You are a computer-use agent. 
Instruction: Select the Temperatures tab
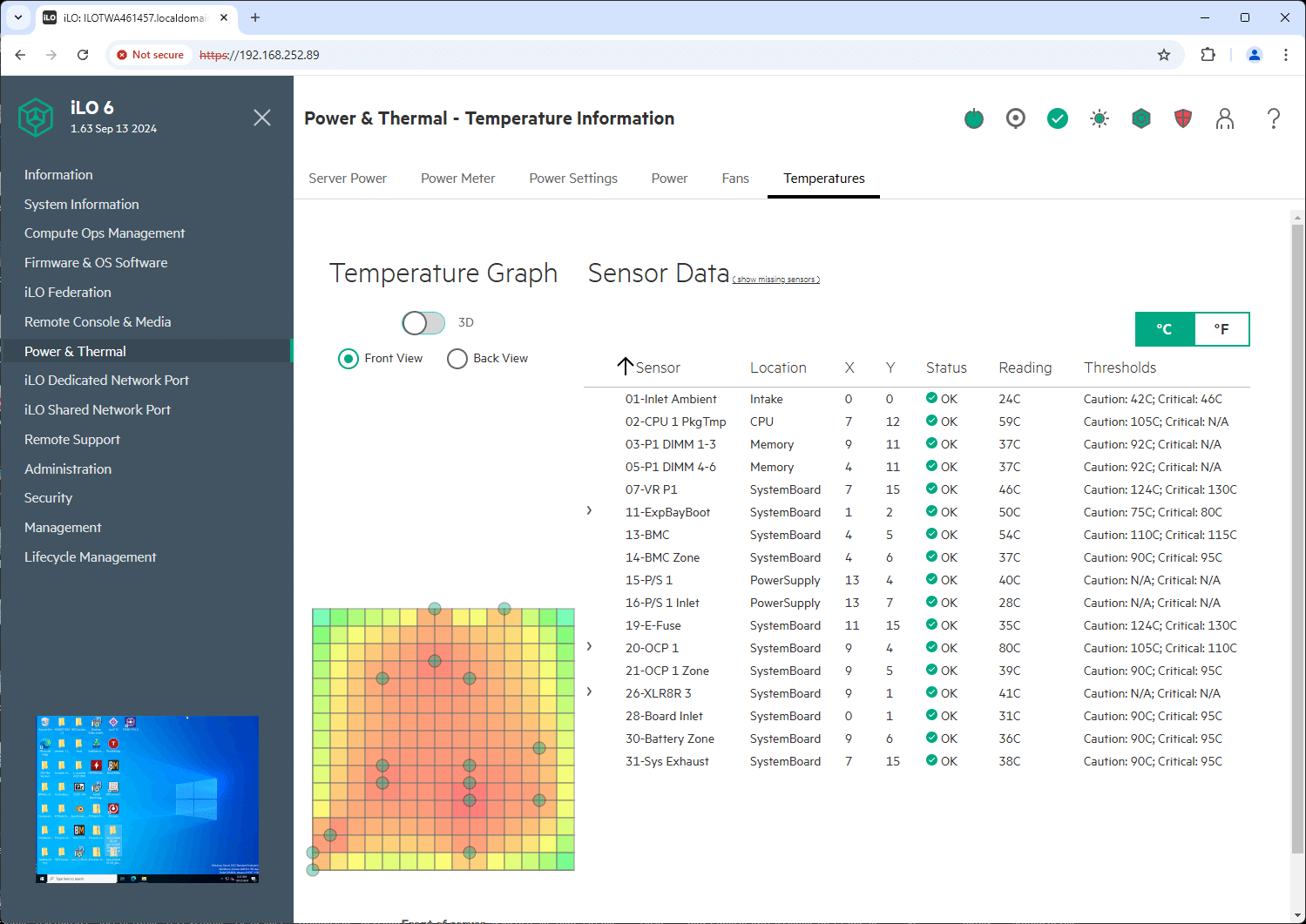824,179
